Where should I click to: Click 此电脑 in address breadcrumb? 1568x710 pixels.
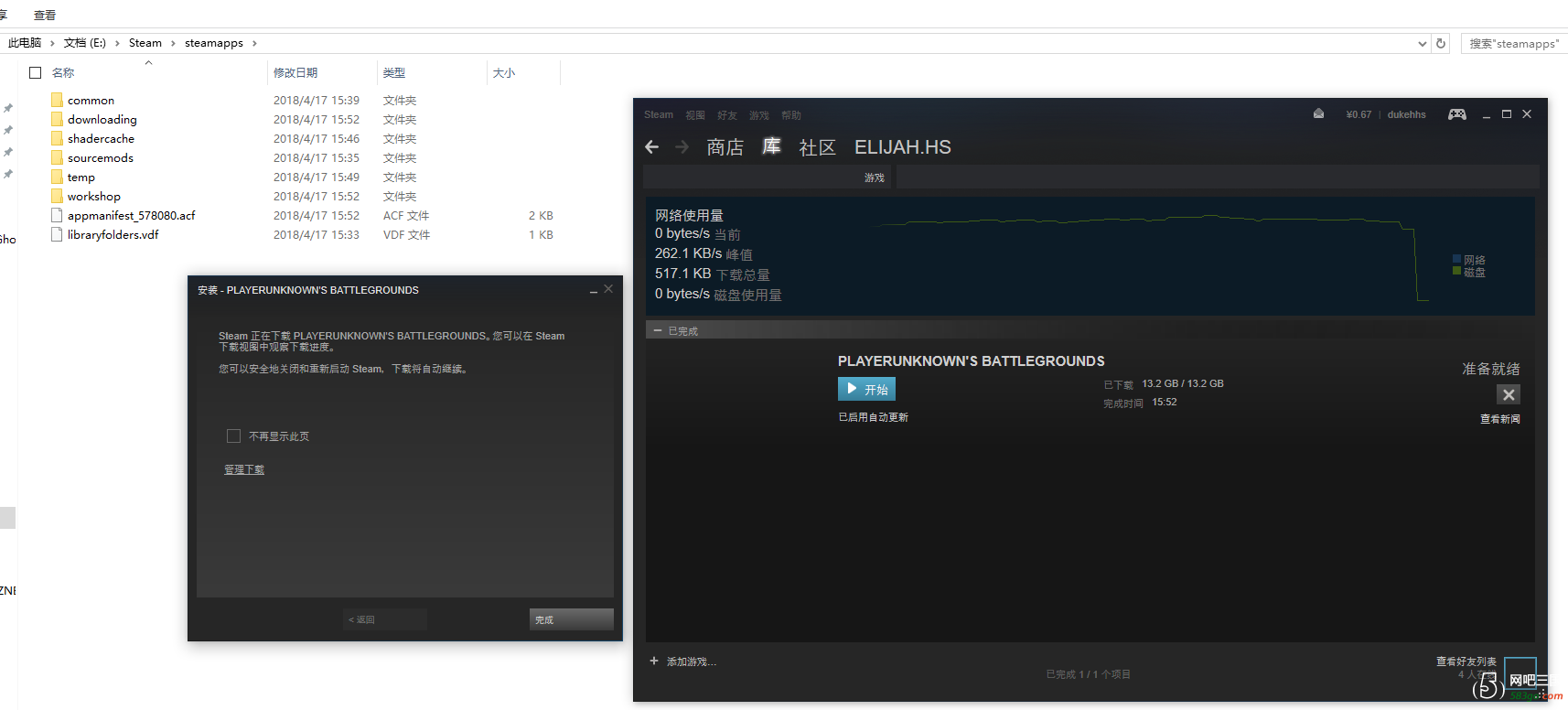(x=25, y=43)
